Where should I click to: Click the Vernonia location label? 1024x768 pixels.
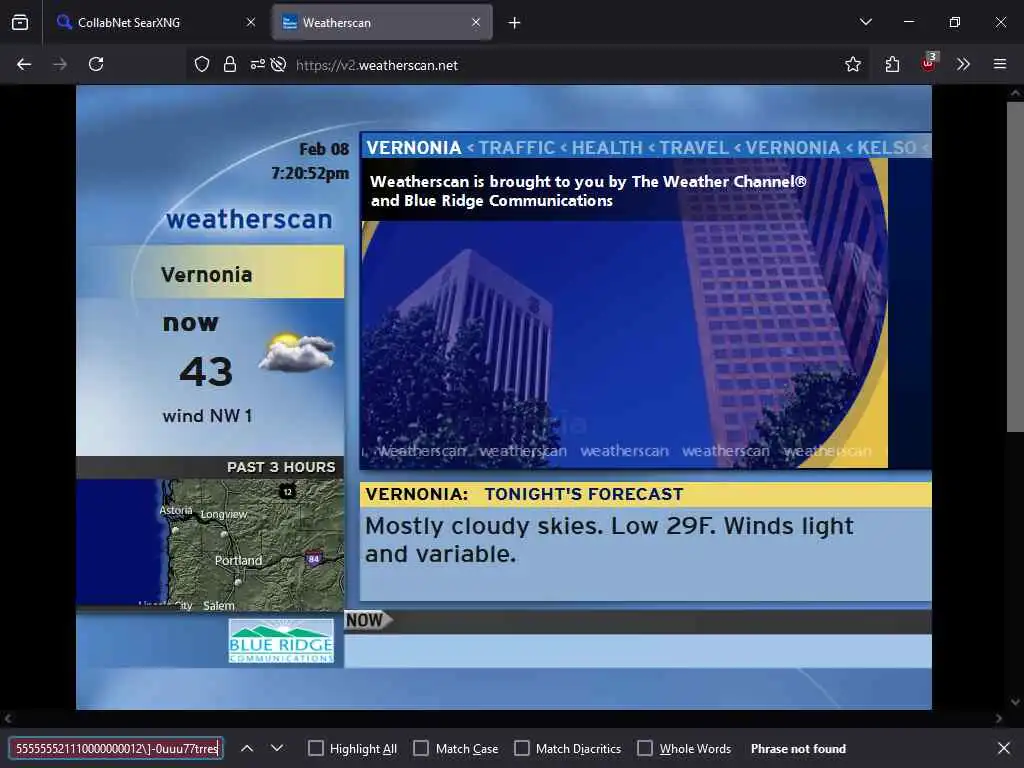[206, 275]
